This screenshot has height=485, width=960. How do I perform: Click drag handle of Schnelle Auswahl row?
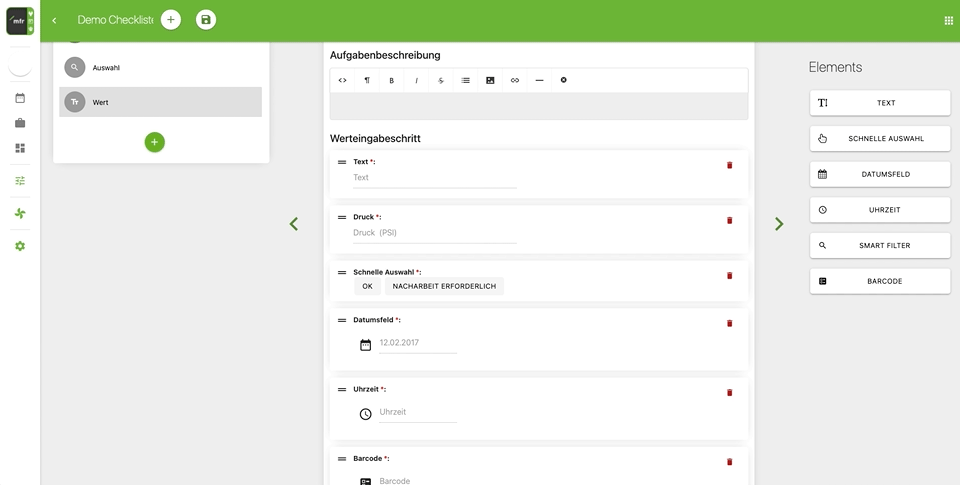click(342, 273)
